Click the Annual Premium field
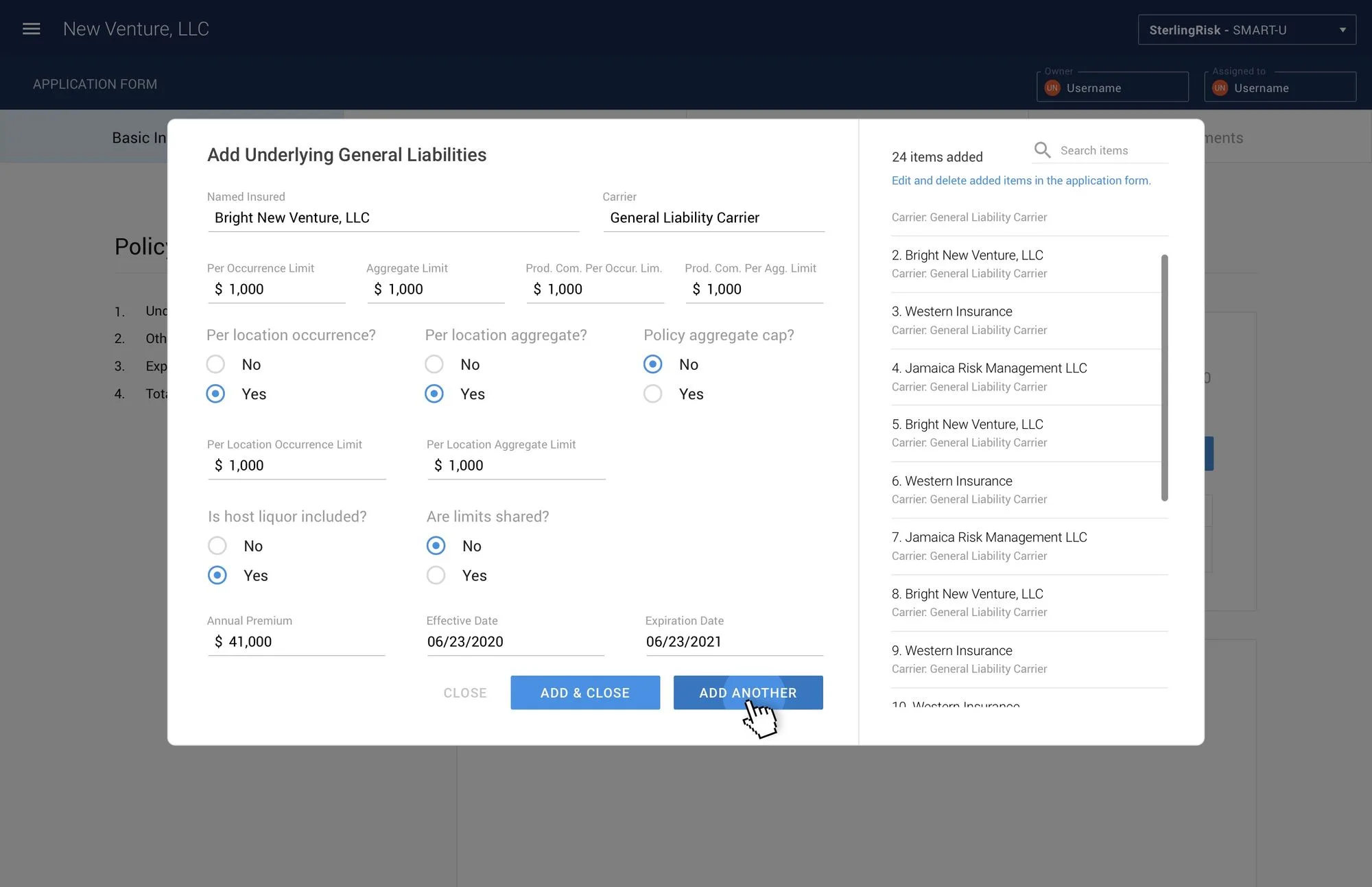This screenshot has width=1372, height=887. pos(296,642)
